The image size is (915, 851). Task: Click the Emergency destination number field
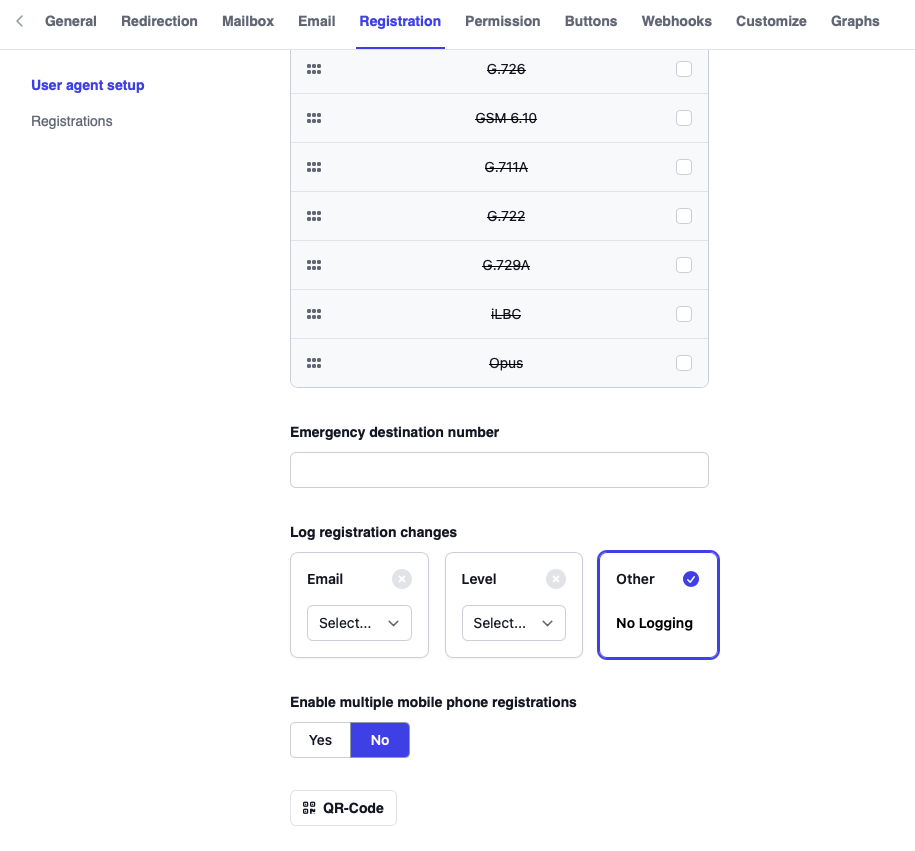(x=499, y=470)
